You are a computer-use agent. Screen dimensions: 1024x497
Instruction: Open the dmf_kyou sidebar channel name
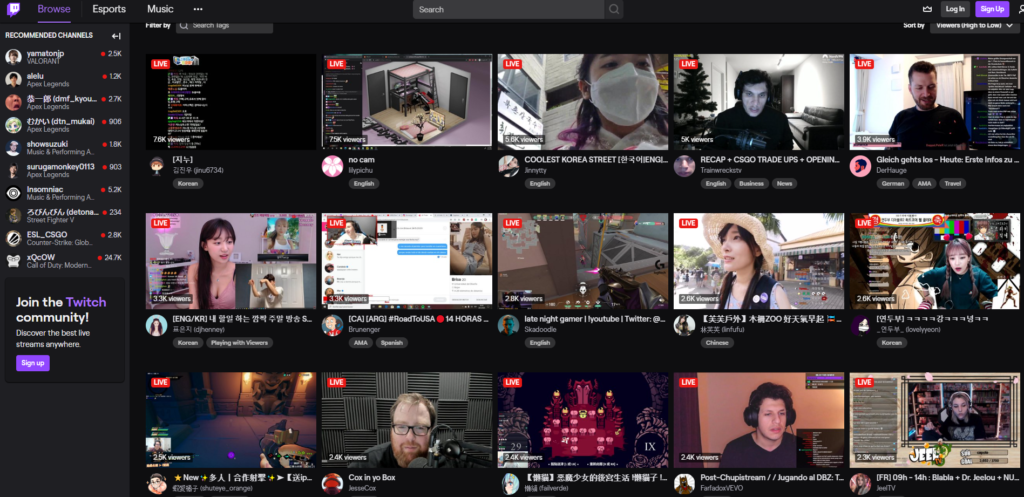(x=62, y=99)
